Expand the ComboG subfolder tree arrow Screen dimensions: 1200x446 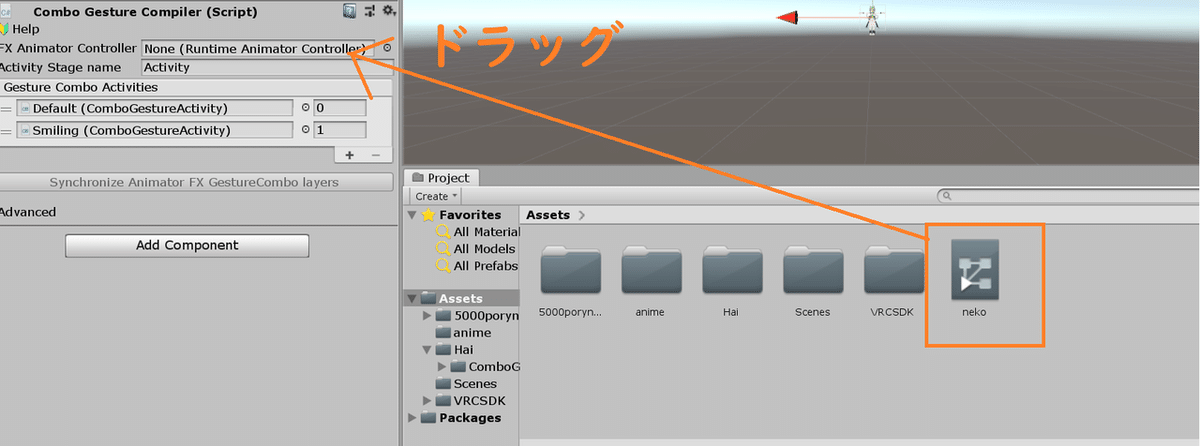[441, 367]
